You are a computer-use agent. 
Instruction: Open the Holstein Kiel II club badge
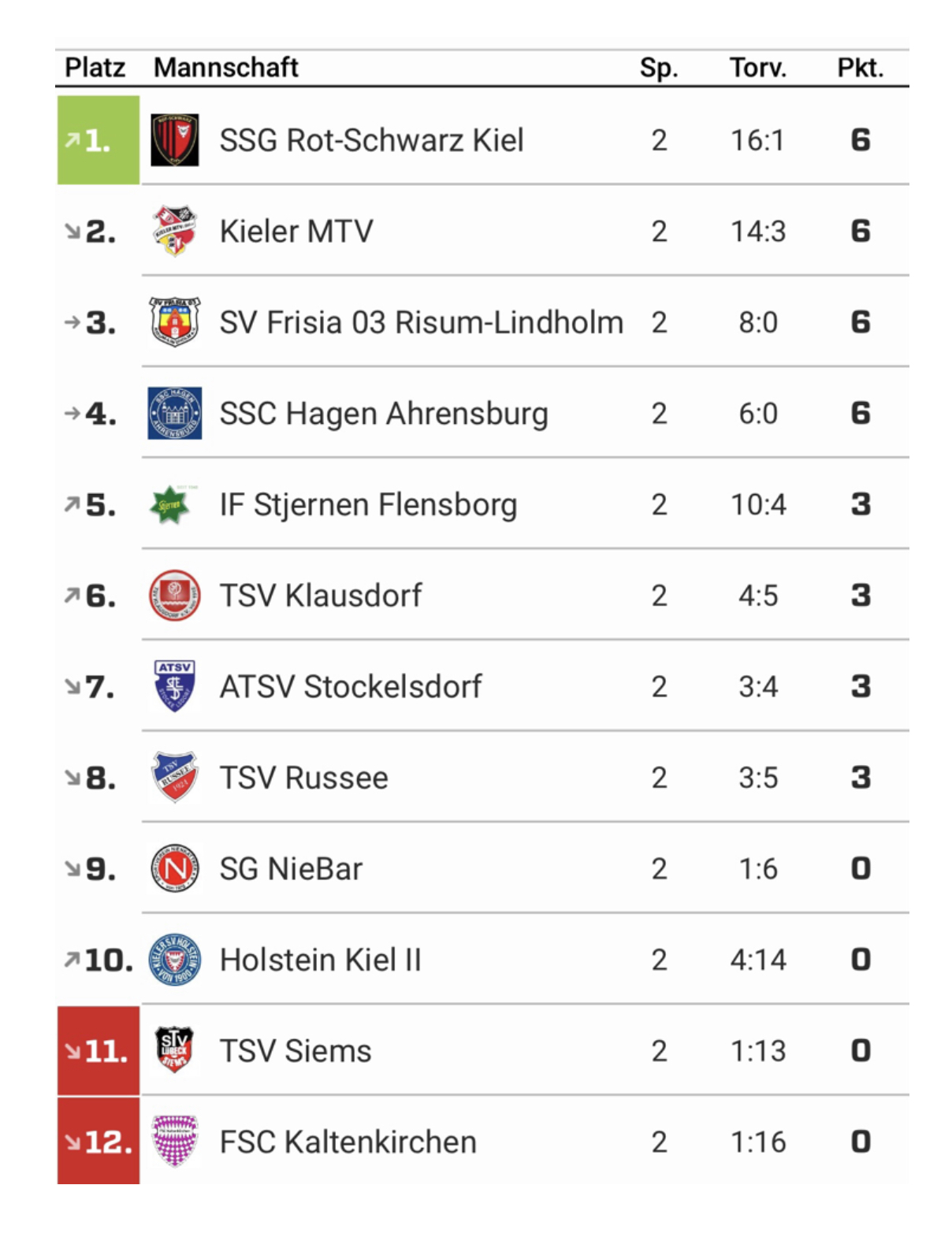click(174, 960)
